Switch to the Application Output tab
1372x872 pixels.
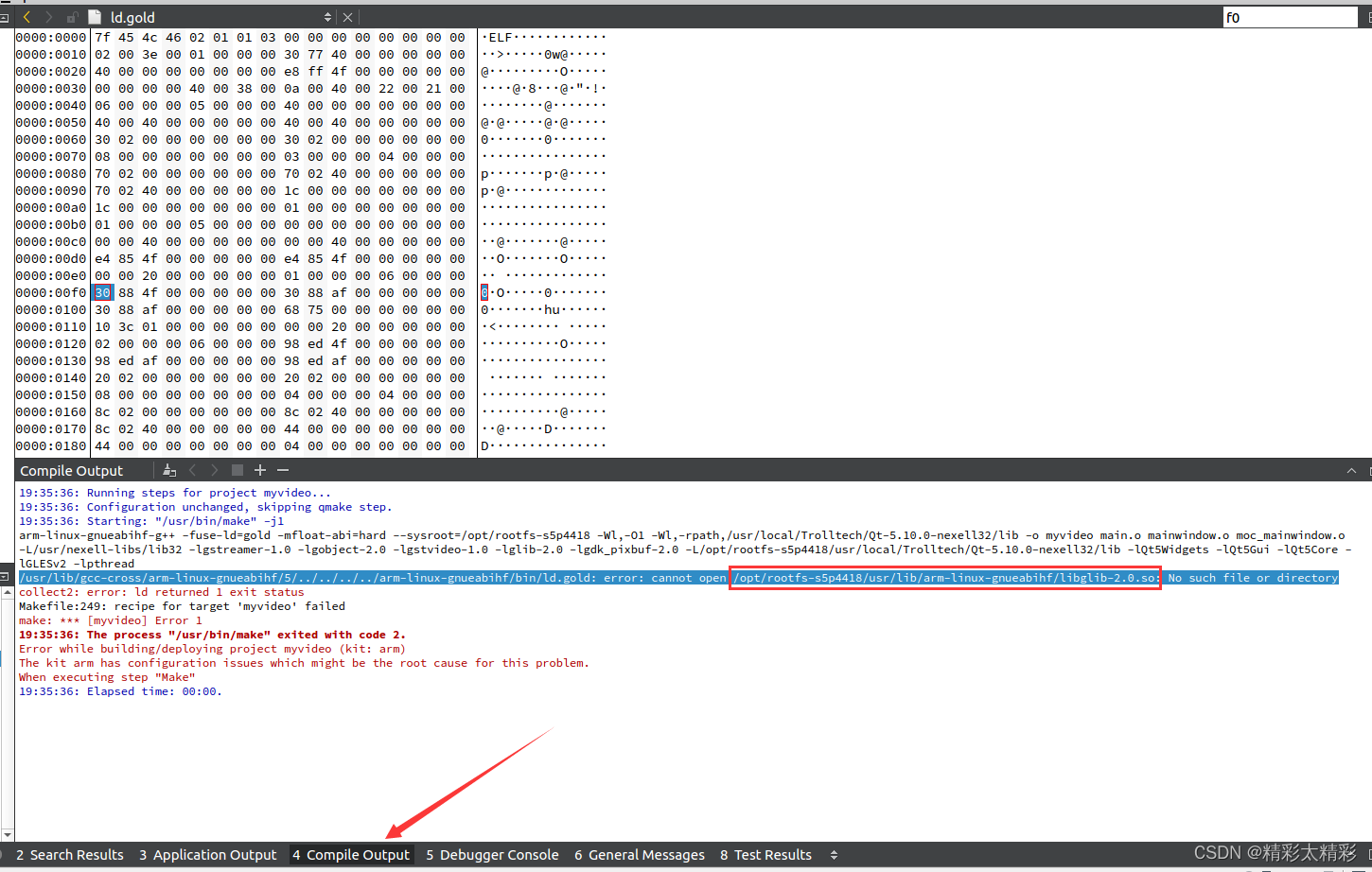208,855
